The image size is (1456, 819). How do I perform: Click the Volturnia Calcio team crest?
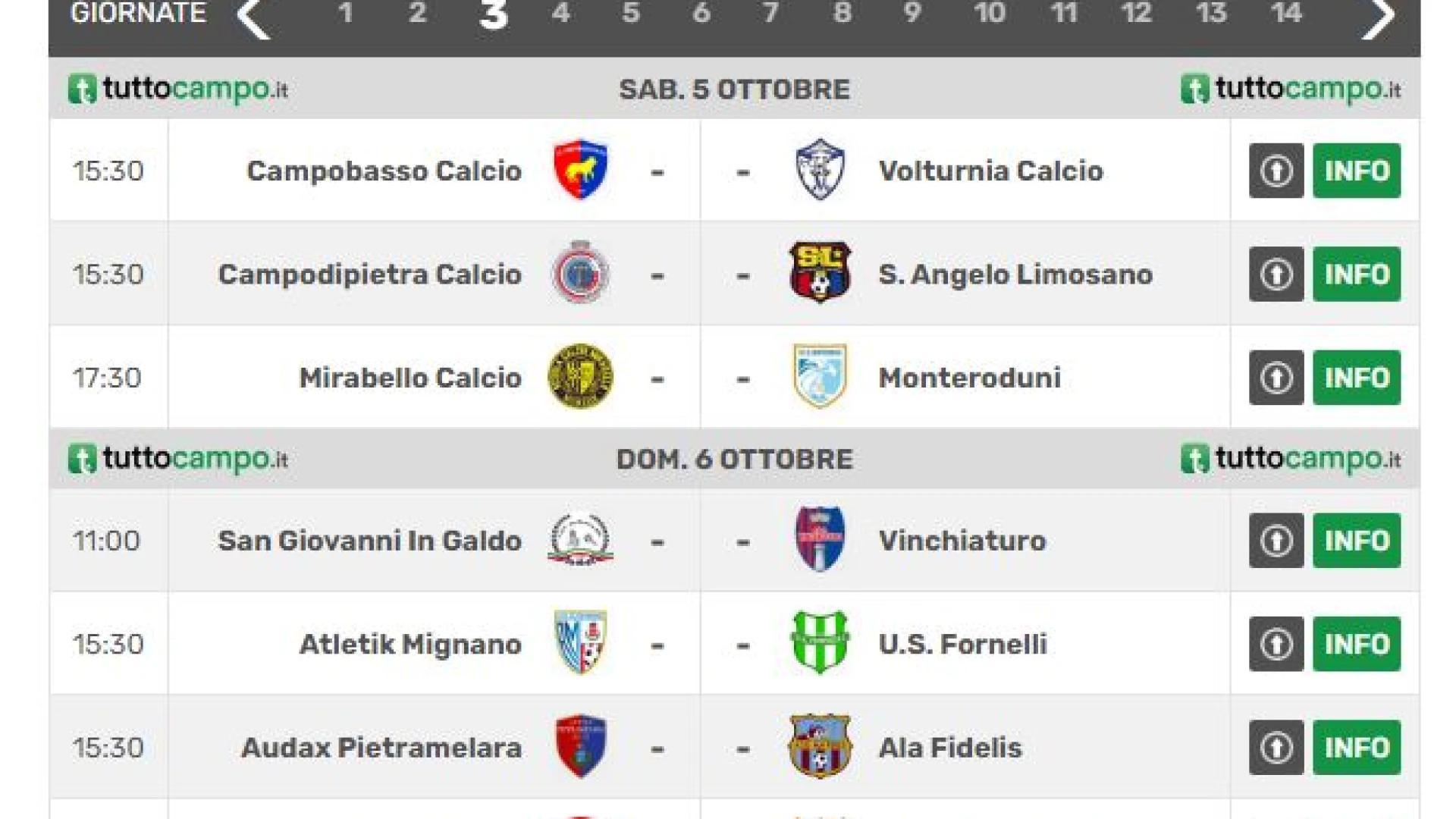coord(820,170)
